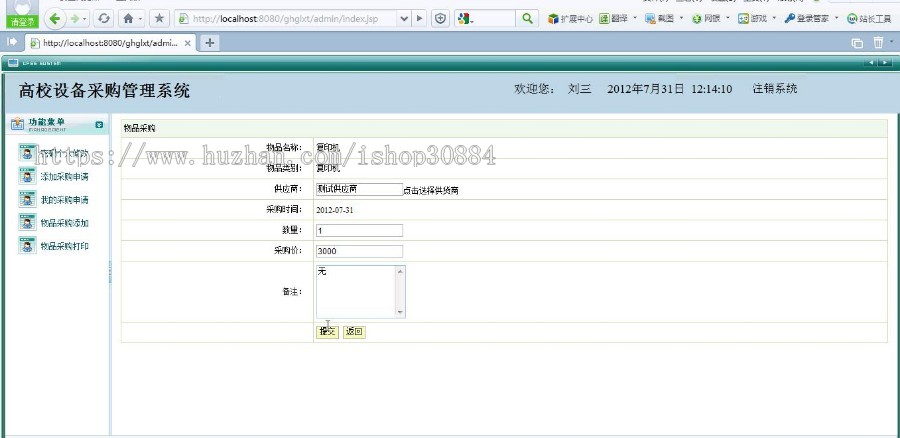Click the right arrow in the frame header
The width and height of the screenshot is (900, 438).
click(886, 63)
